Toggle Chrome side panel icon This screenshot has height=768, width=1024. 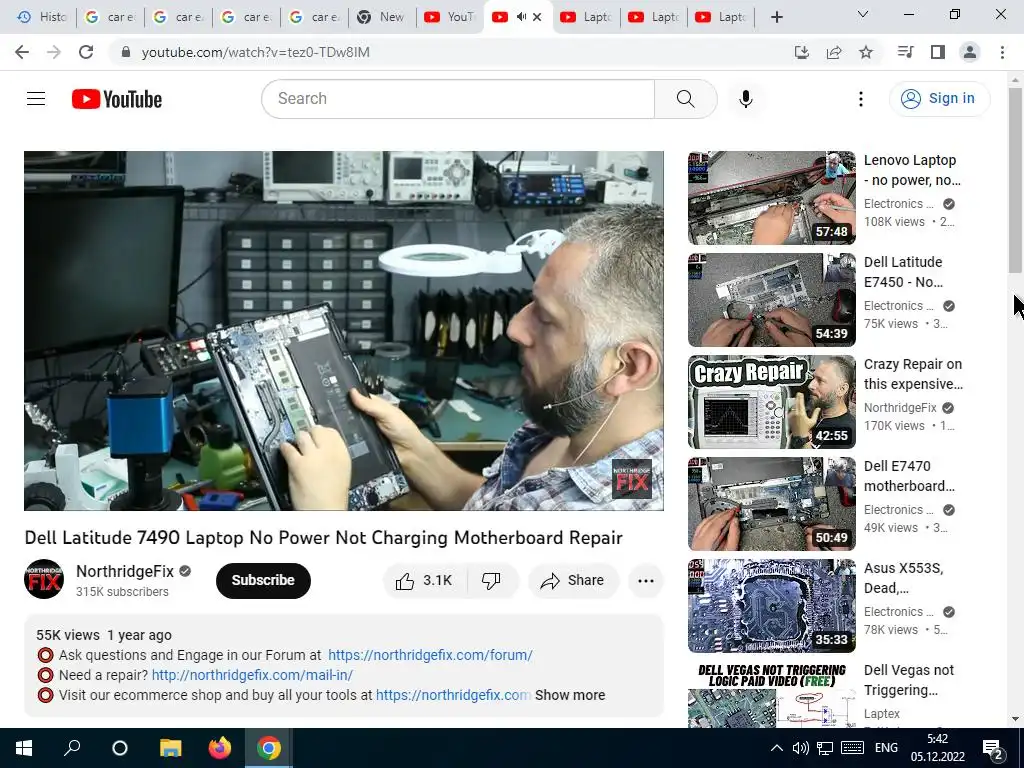tap(938, 52)
